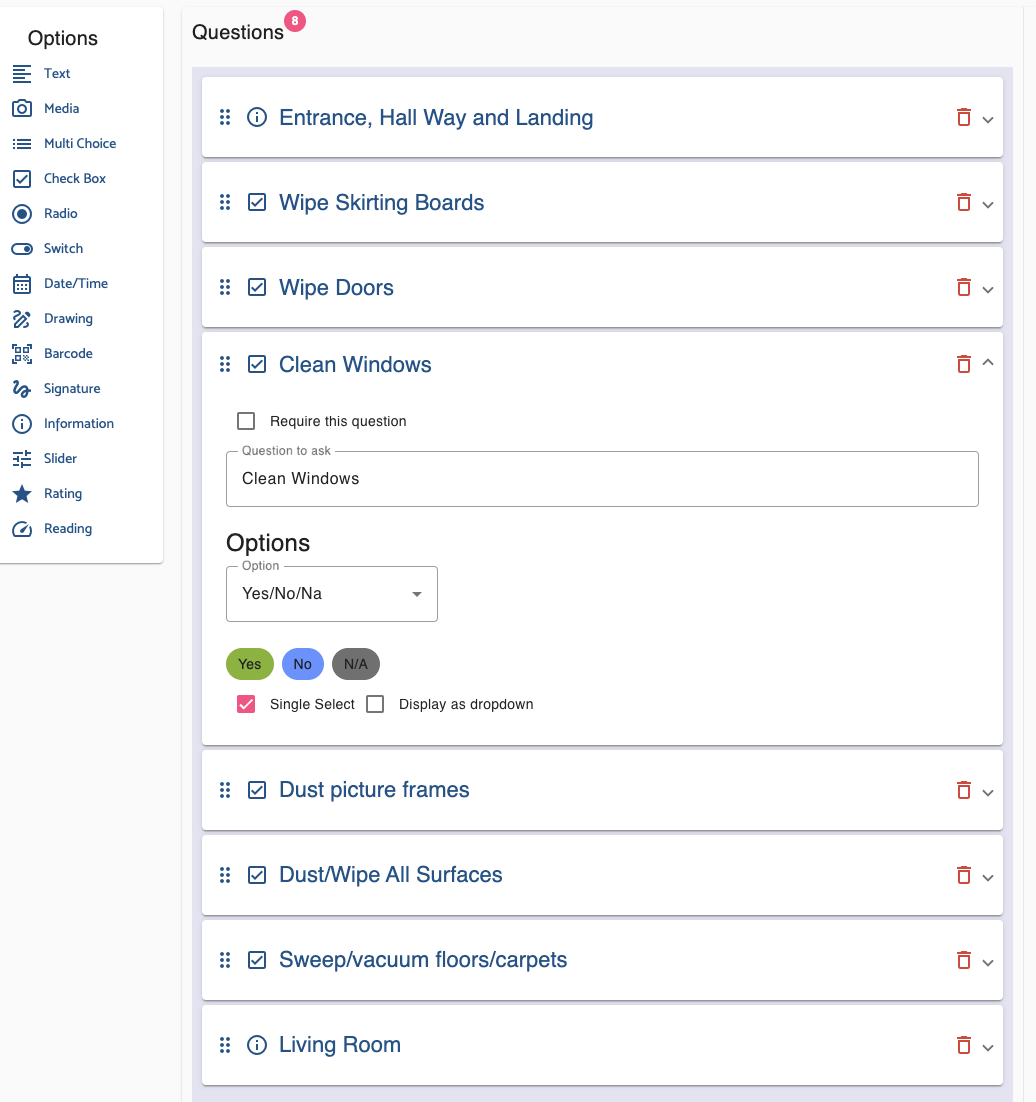Click the green Yes answer chip
The height and width of the screenshot is (1102, 1036).
249,663
